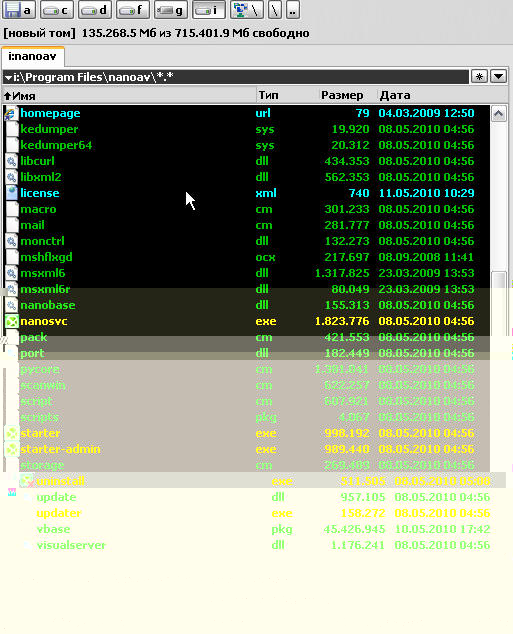Select file name license
Viewport: 513px width, 634px height.
[x=40, y=193]
